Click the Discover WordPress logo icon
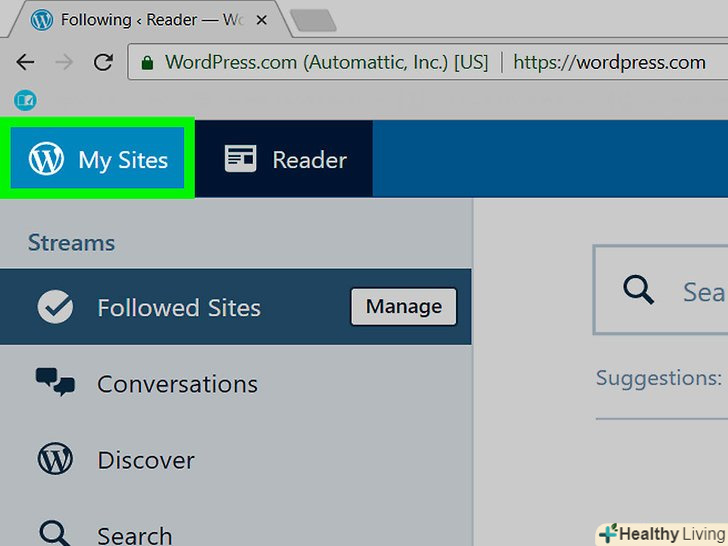The height and width of the screenshot is (546, 728). (55, 458)
